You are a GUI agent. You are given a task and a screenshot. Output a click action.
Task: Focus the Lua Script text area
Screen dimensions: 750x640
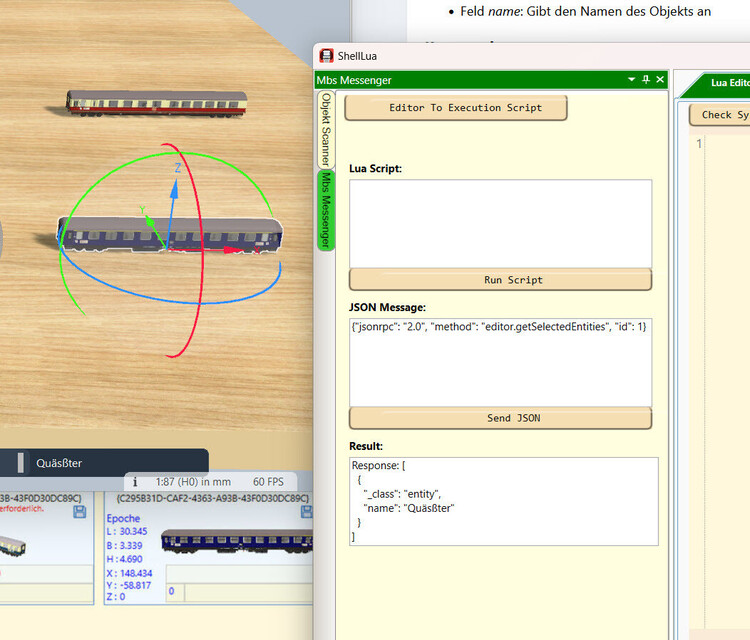(500, 223)
